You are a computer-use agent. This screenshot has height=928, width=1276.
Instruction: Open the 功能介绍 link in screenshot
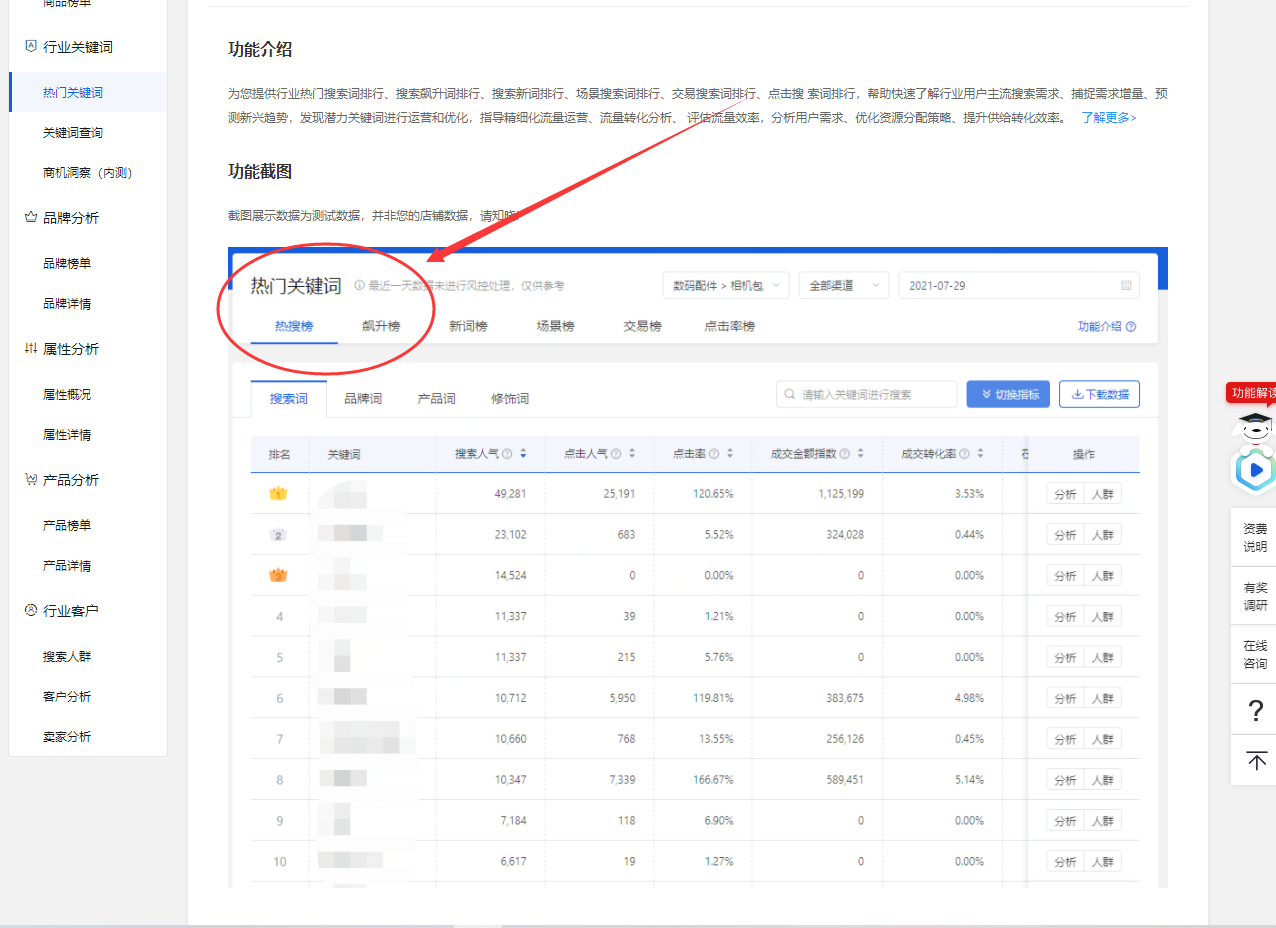pos(1106,327)
